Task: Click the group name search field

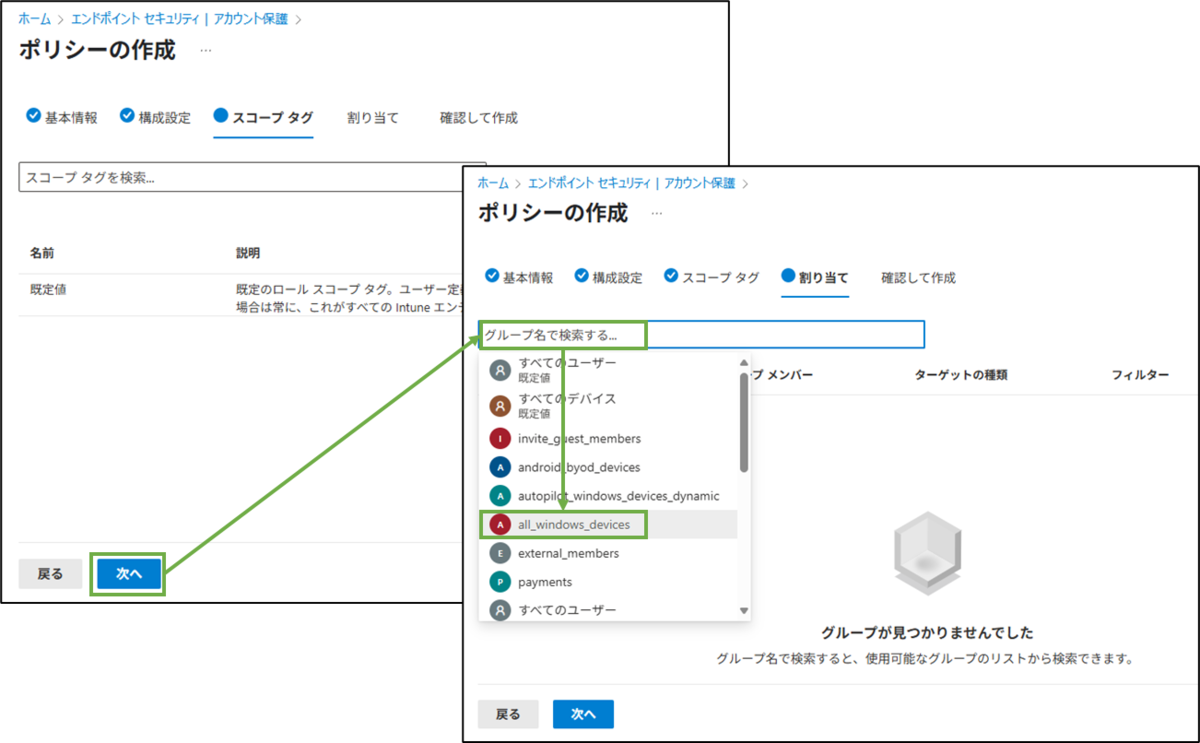Action: (702, 334)
